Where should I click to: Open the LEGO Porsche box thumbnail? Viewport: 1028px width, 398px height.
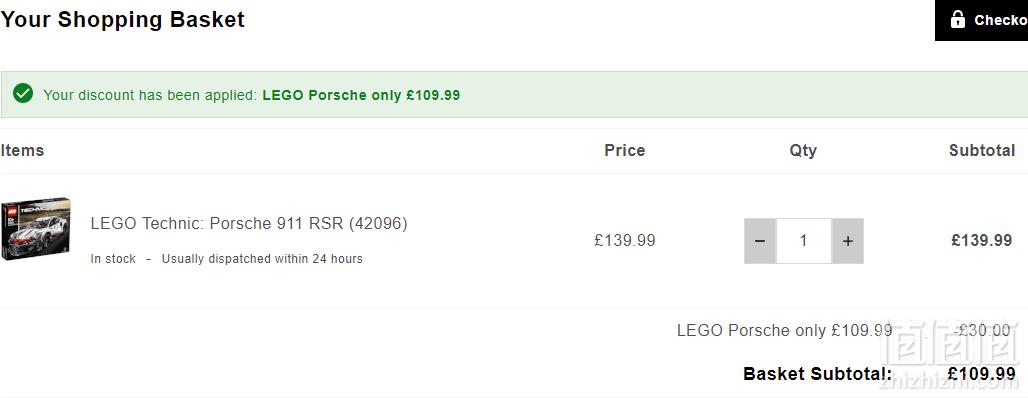35,229
